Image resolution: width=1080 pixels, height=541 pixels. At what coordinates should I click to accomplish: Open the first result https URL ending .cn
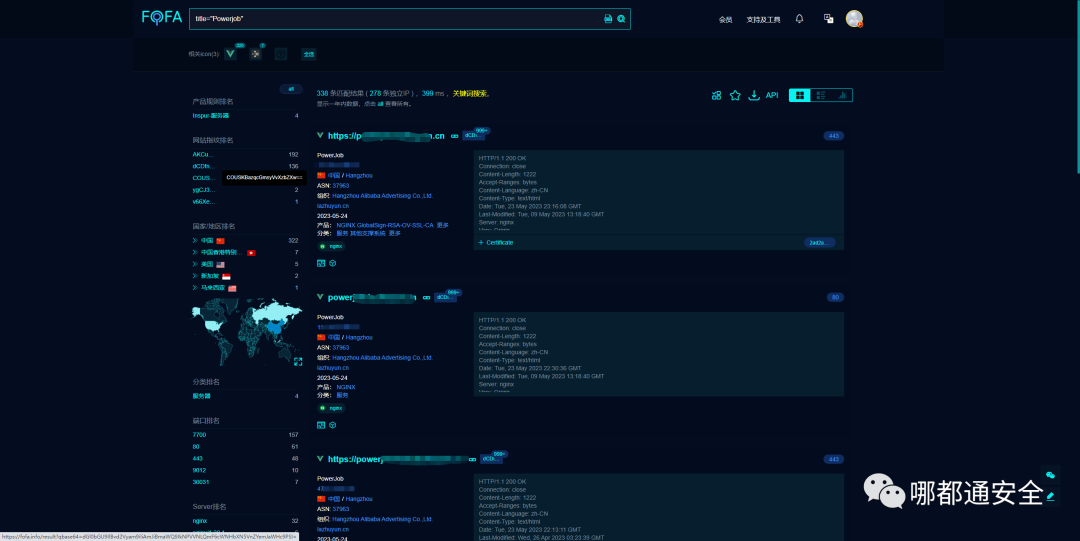click(386, 136)
